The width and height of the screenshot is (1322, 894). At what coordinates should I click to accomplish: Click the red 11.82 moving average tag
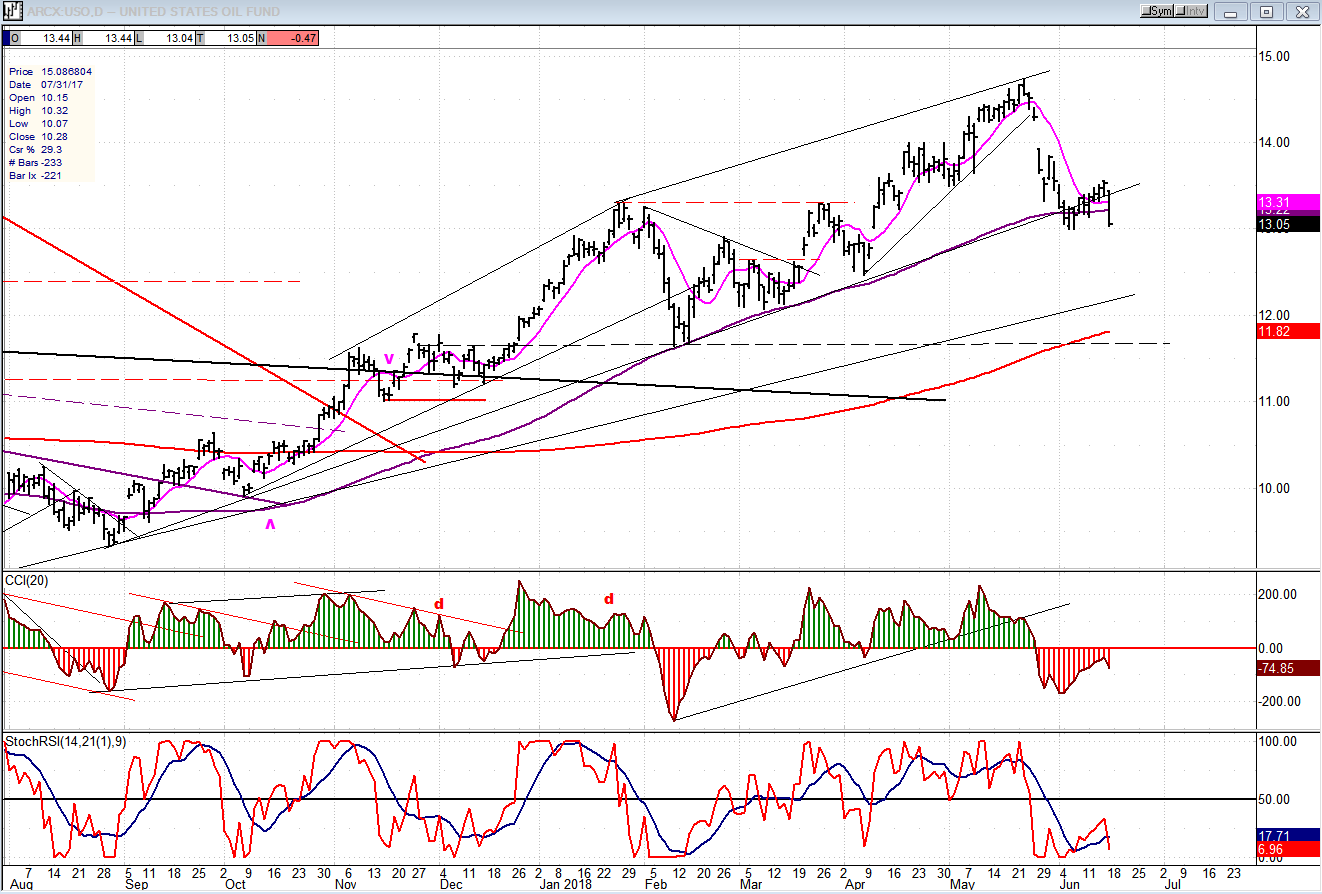(1288, 331)
